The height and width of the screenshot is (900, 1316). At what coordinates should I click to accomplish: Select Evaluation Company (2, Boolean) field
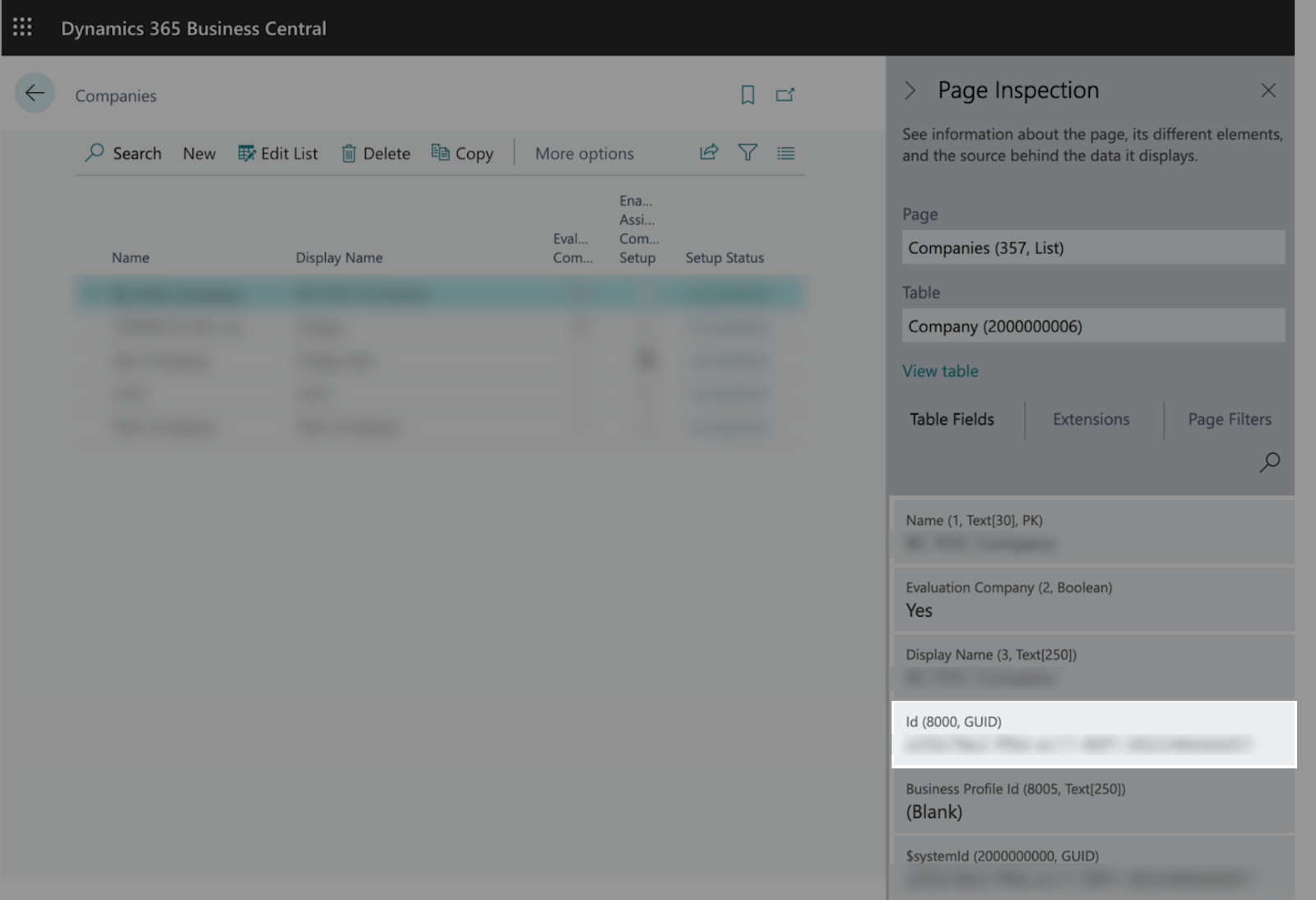(x=1094, y=600)
